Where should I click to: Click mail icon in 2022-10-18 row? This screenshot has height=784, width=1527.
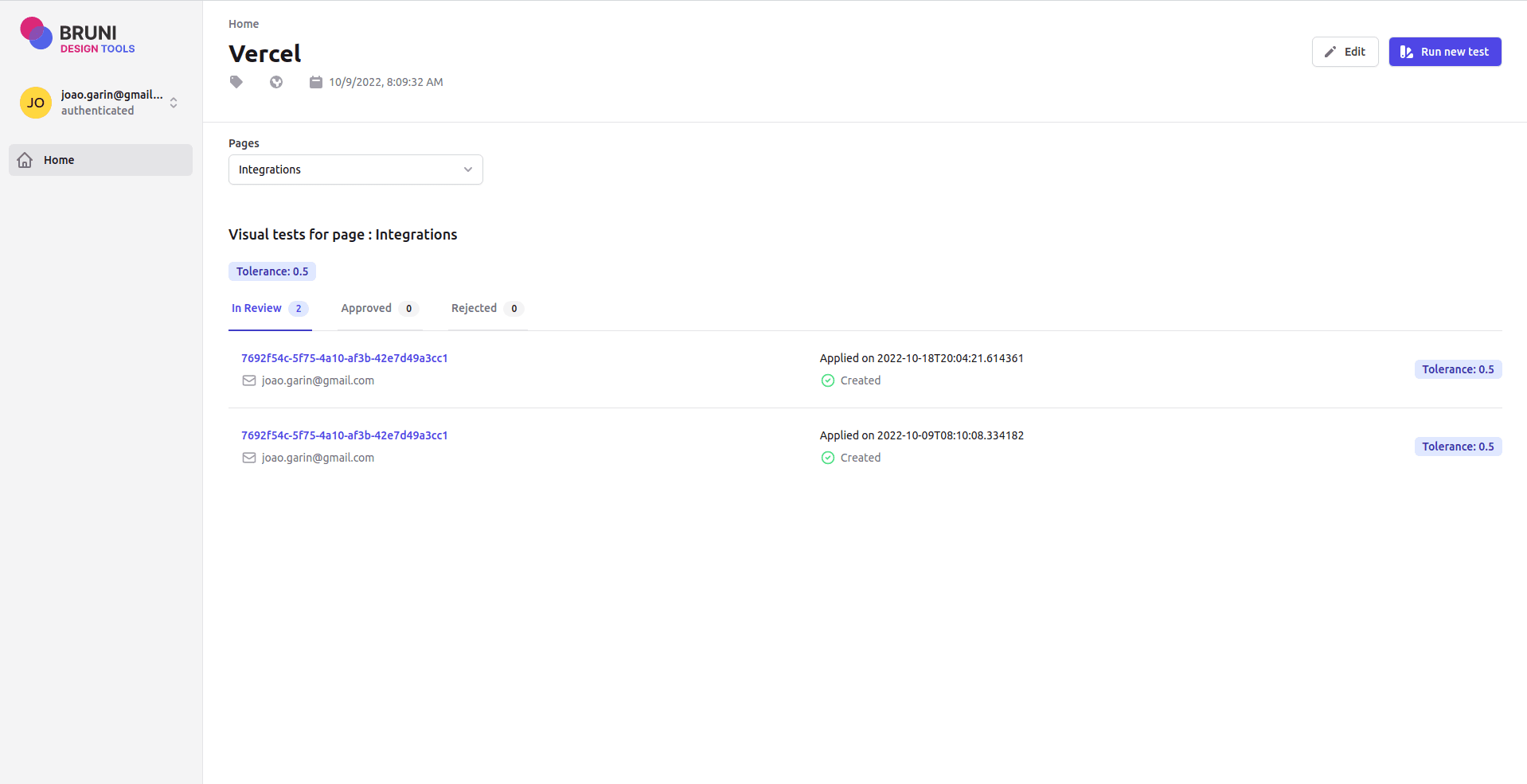(249, 380)
